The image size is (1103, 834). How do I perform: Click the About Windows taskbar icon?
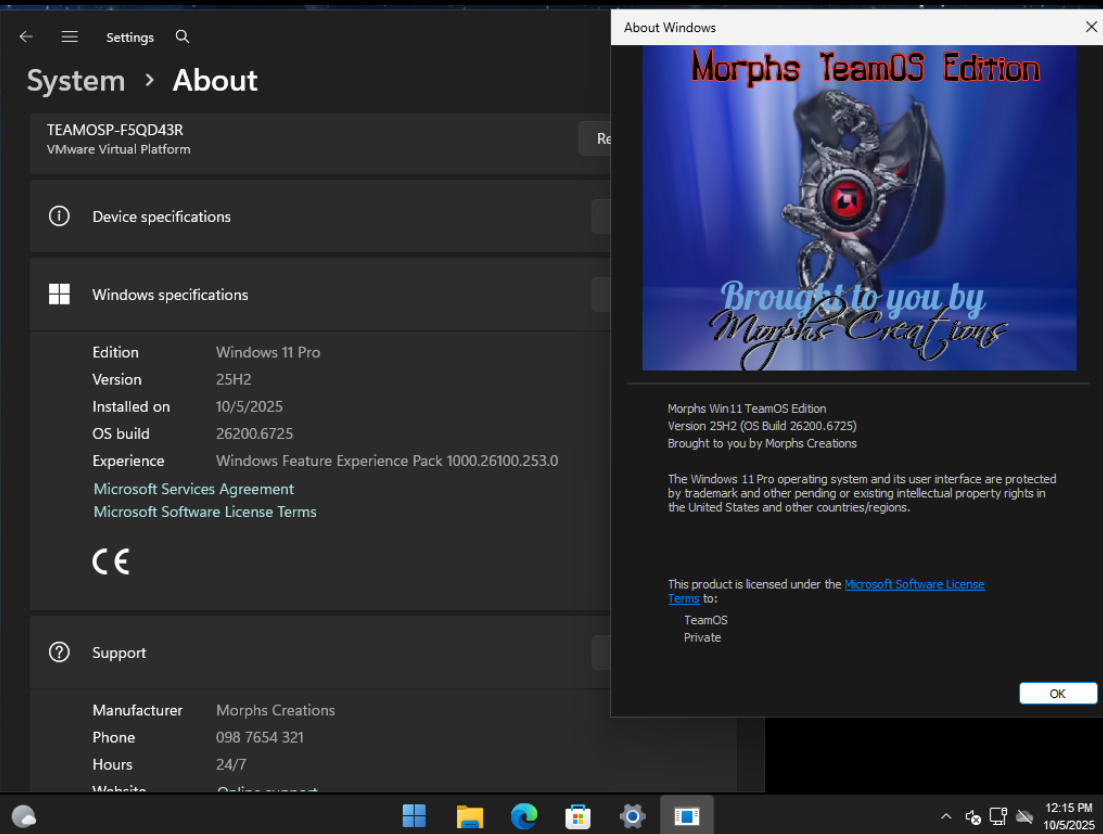[686, 816]
